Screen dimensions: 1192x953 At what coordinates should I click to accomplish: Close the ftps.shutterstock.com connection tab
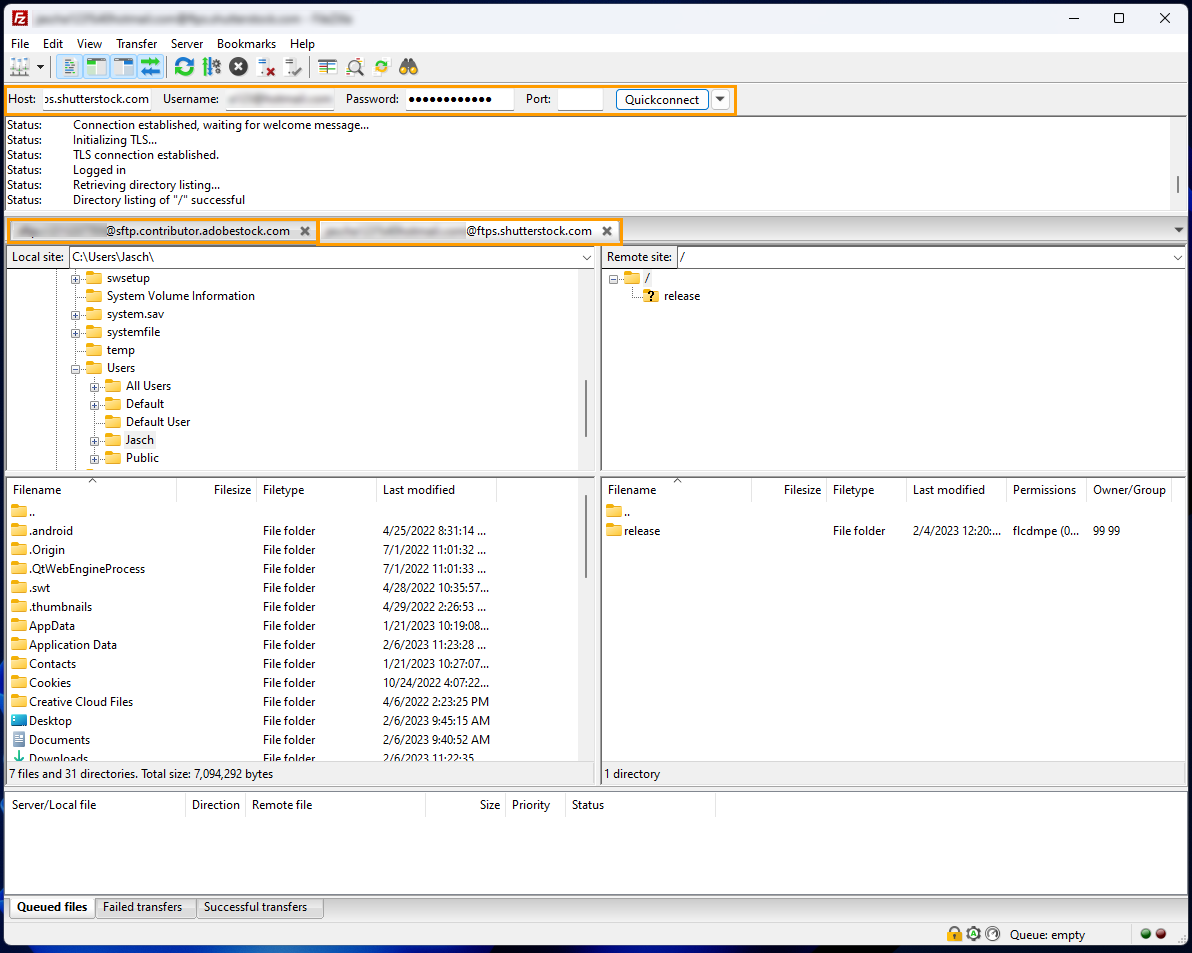pos(607,231)
